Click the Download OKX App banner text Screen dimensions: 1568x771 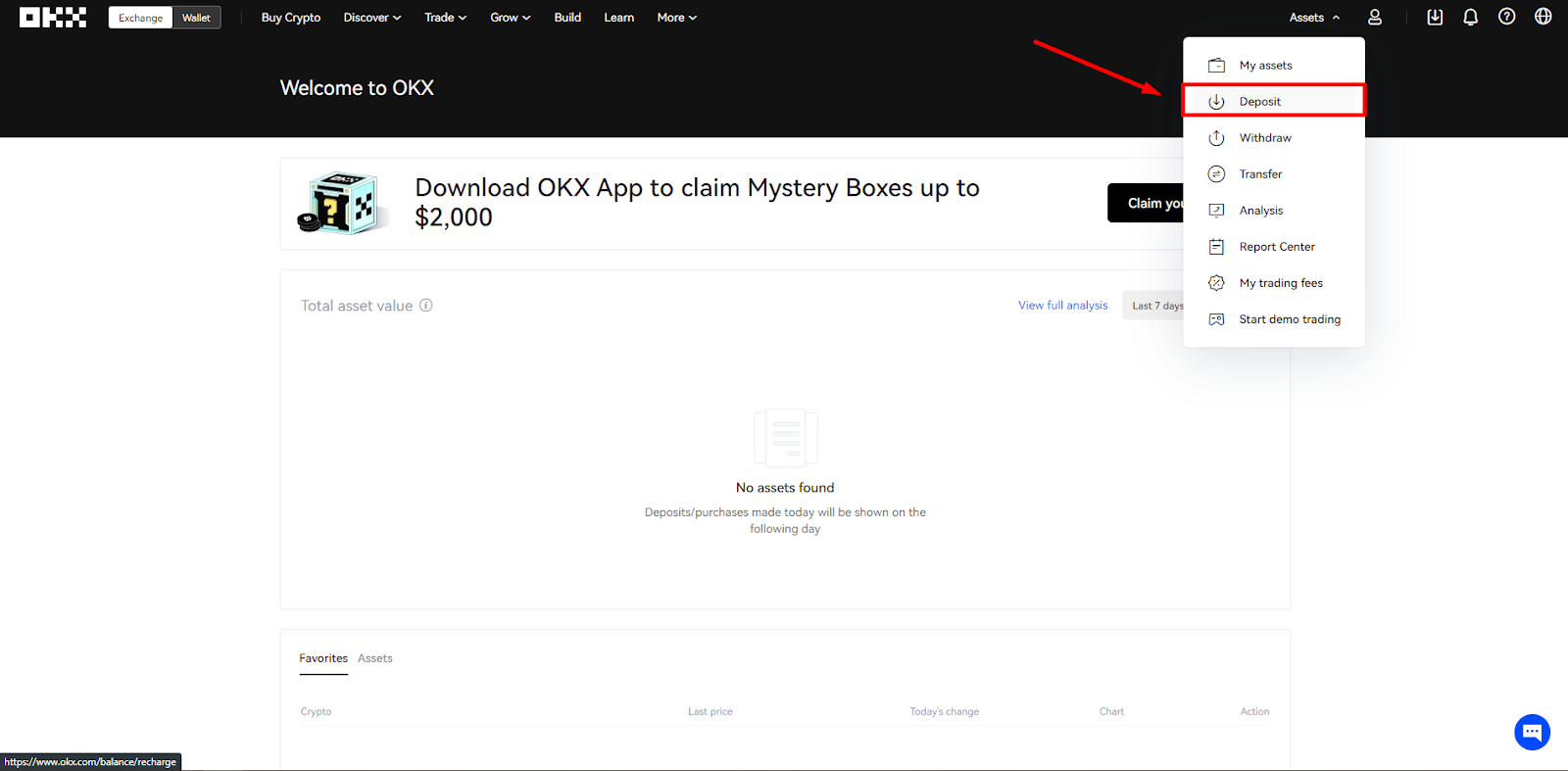(x=697, y=203)
